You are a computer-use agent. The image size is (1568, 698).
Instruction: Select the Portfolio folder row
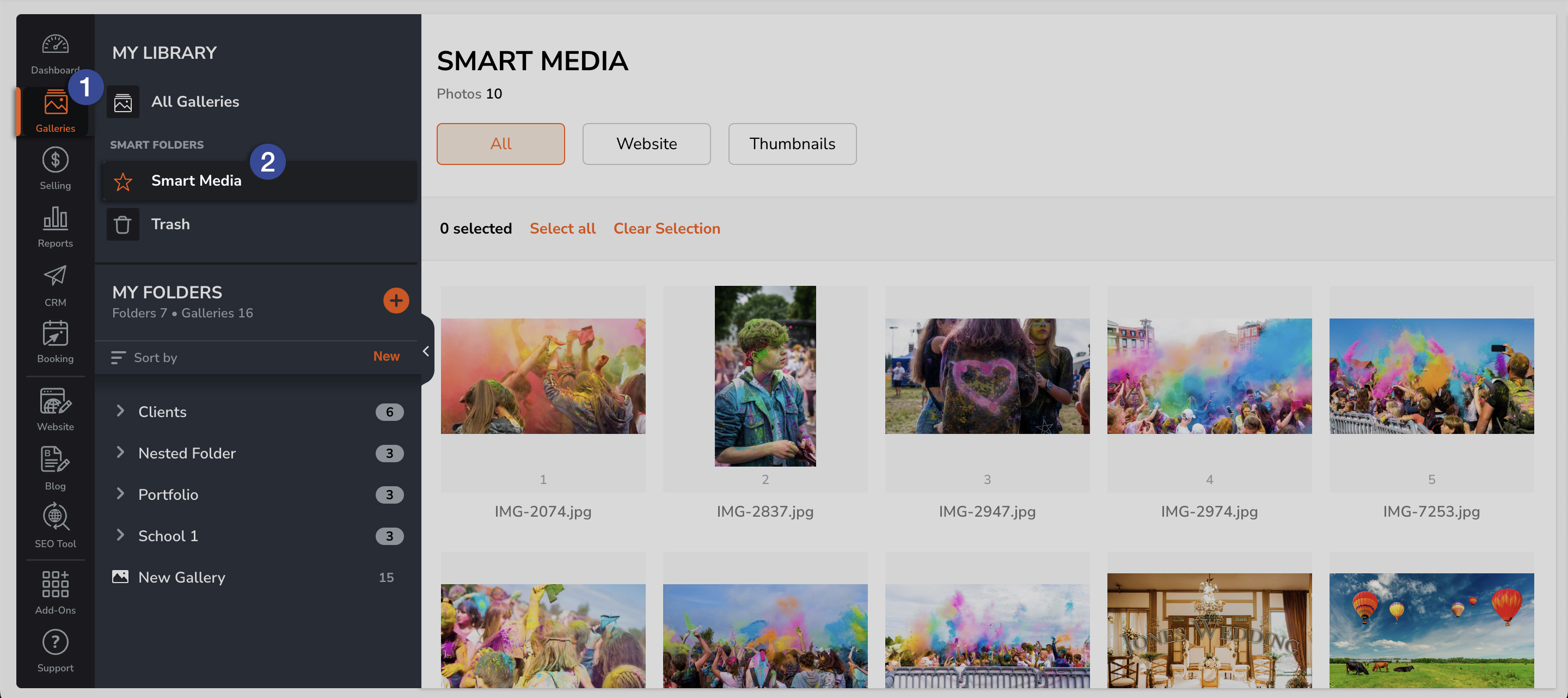257,494
